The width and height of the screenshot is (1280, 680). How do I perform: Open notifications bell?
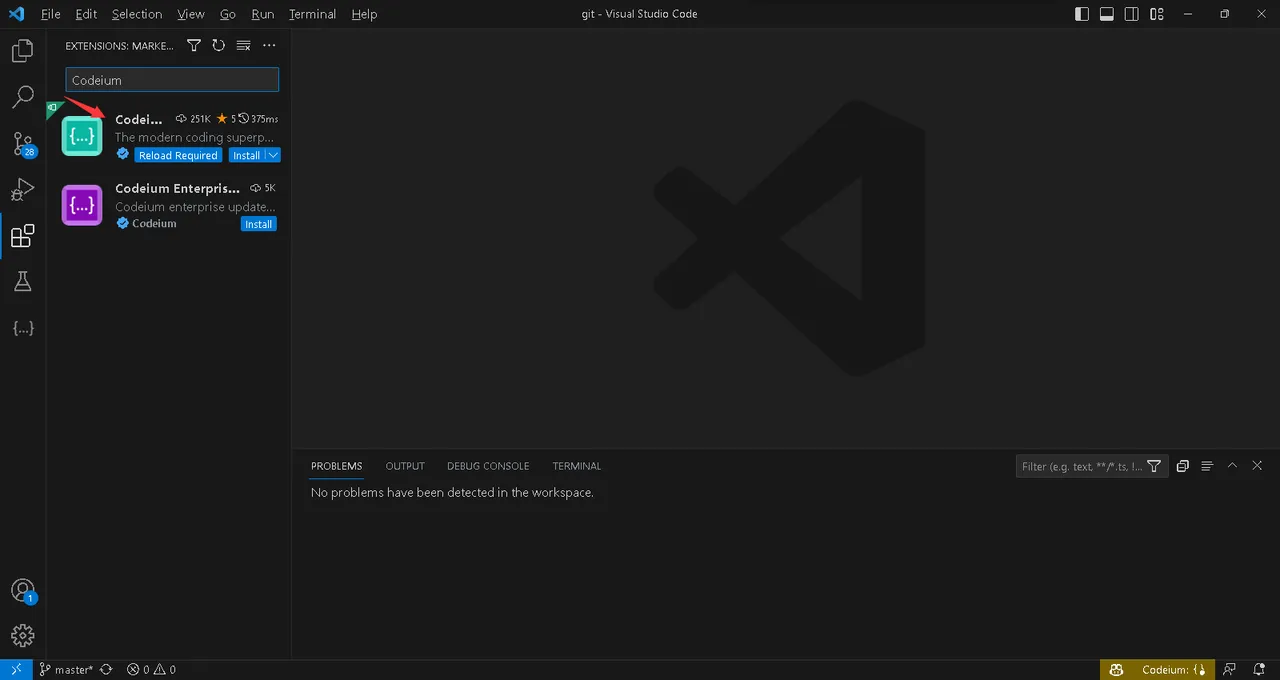tap(1259, 670)
